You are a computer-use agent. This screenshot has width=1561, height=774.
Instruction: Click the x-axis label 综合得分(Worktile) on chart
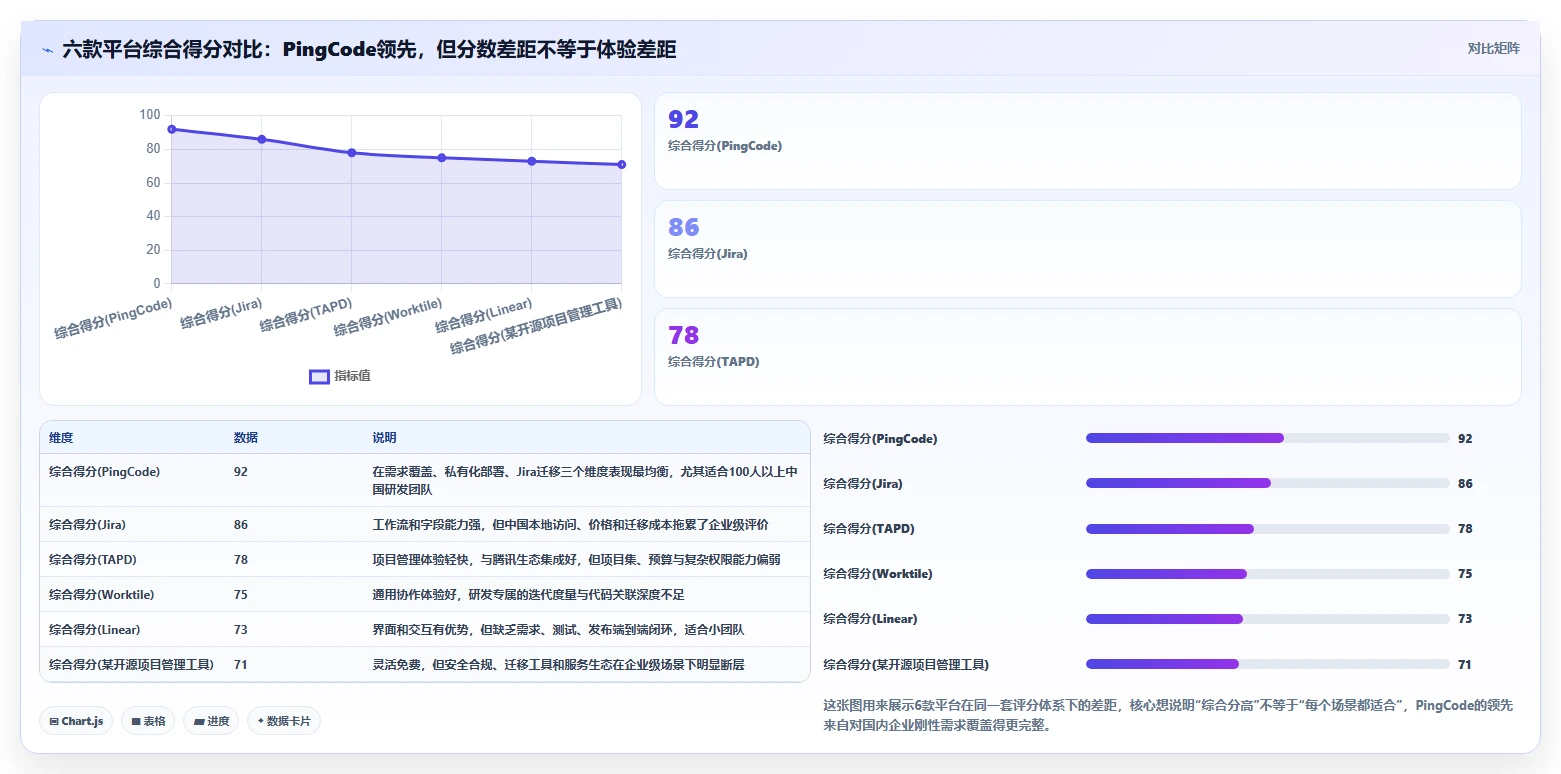click(x=388, y=316)
